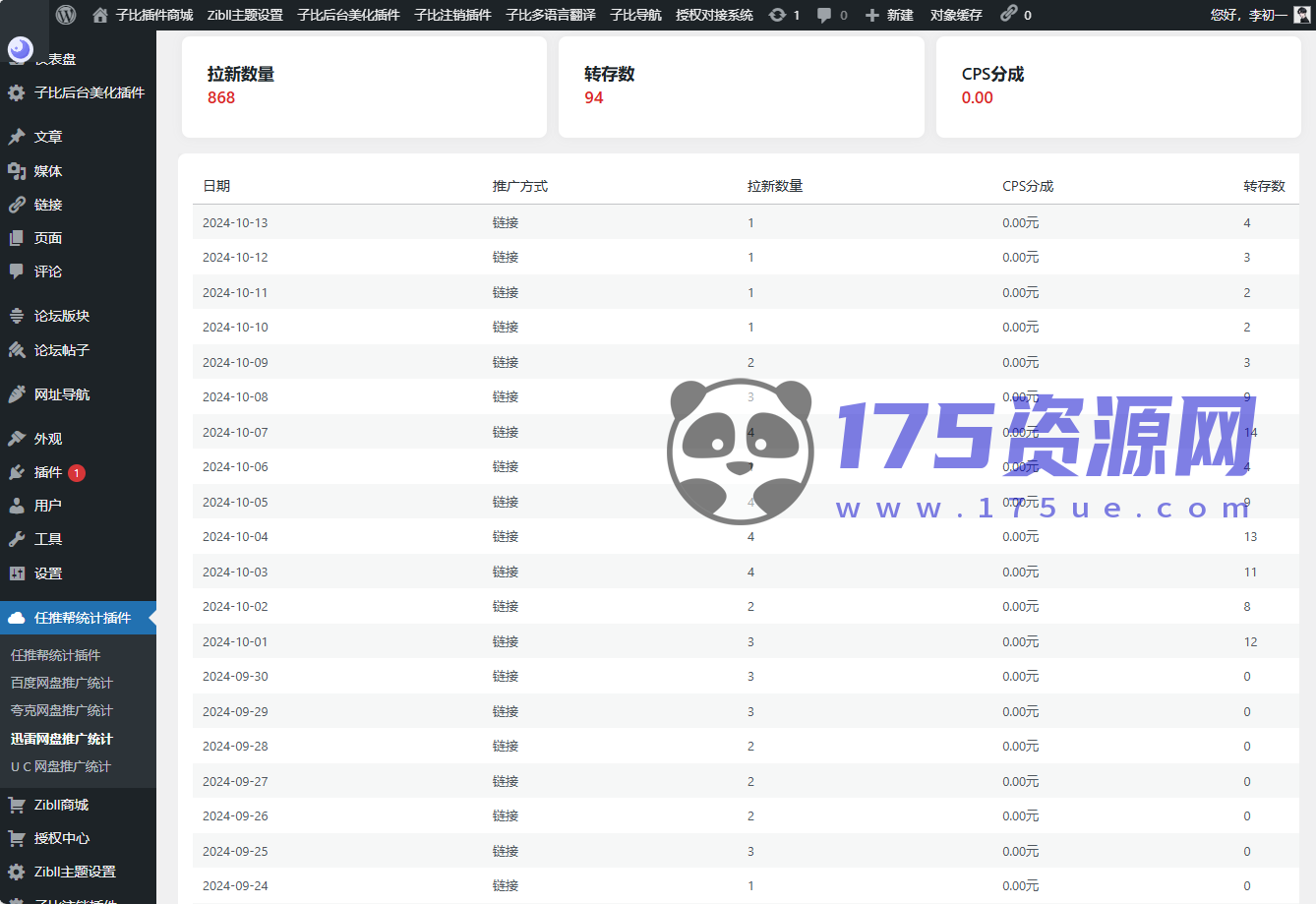
Task: Select the 2024-09-27 date cell
Action: click(x=235, y=782)
